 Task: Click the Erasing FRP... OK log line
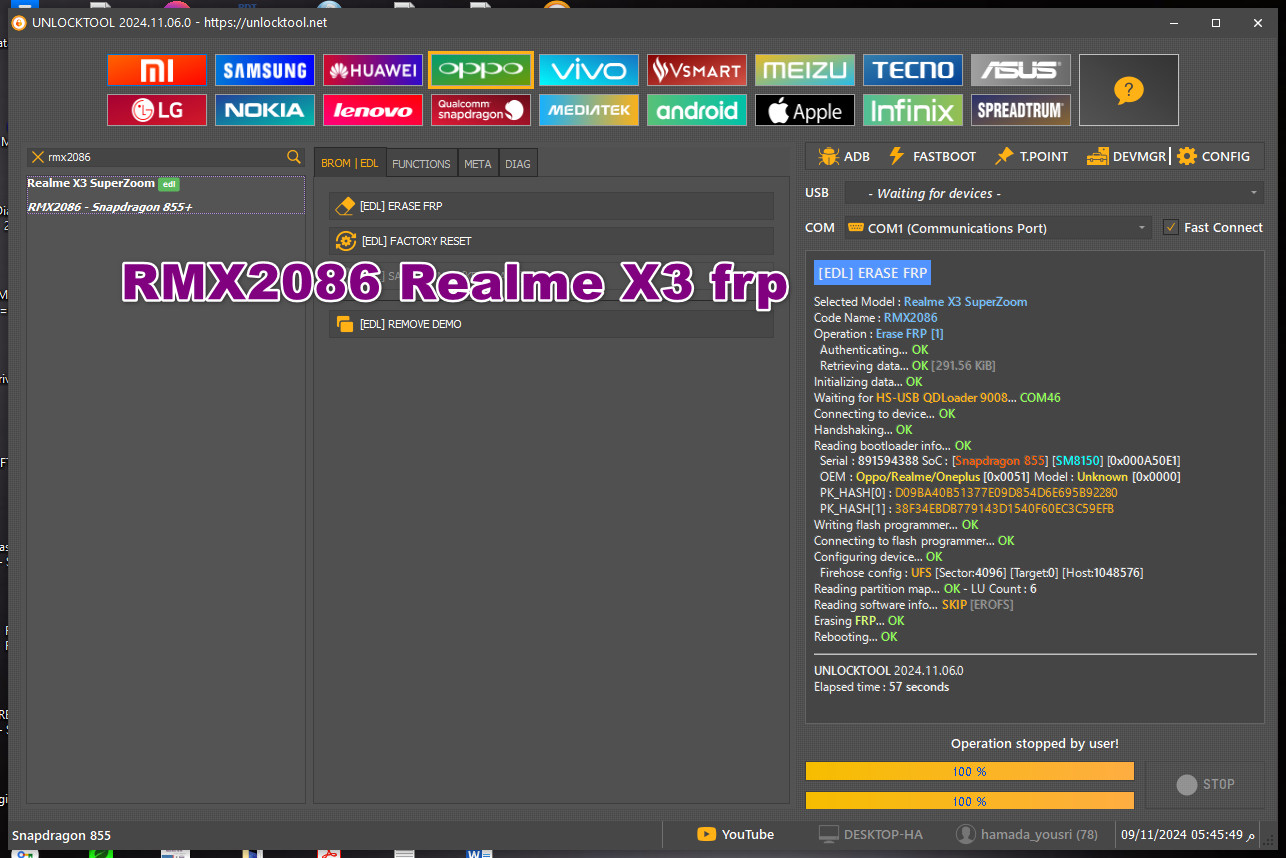[x=859, y=621]
